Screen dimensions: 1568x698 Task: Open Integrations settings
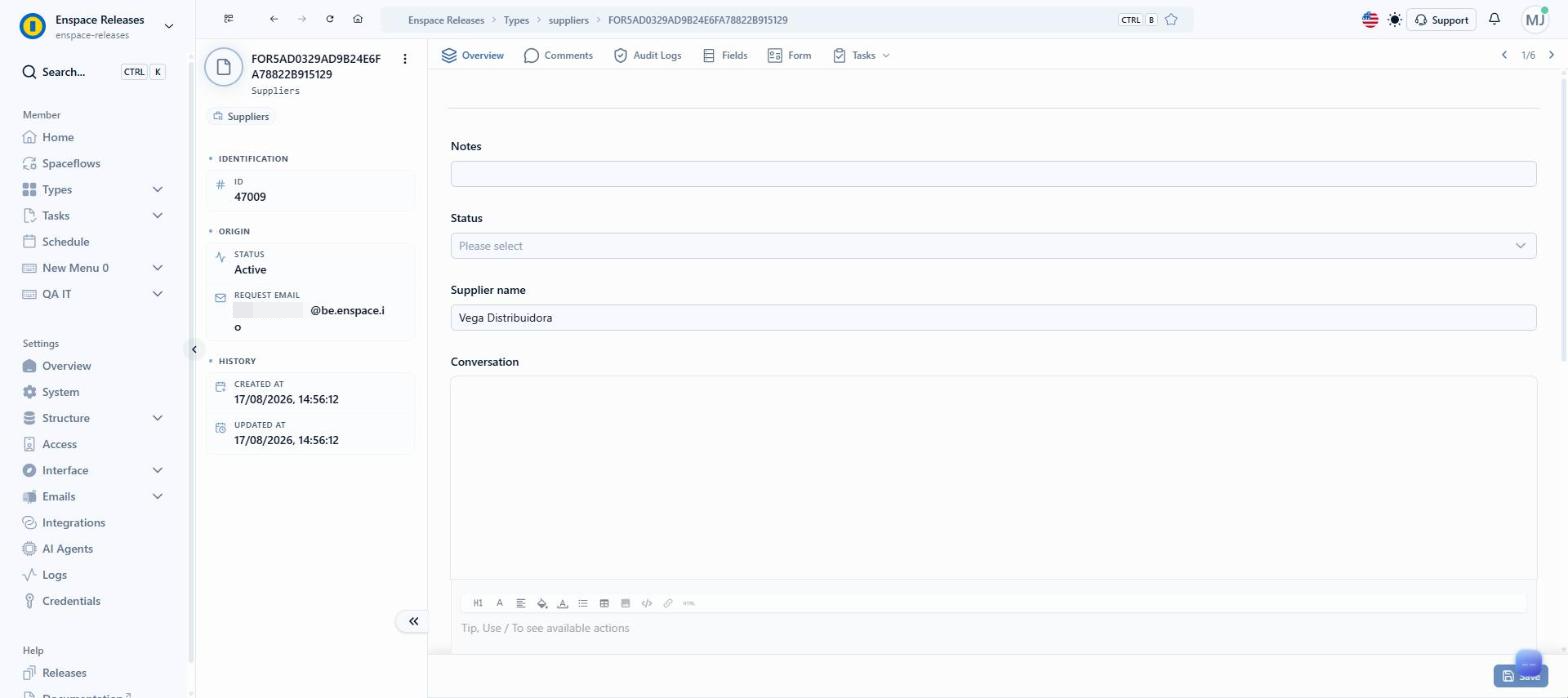[73, 522]
